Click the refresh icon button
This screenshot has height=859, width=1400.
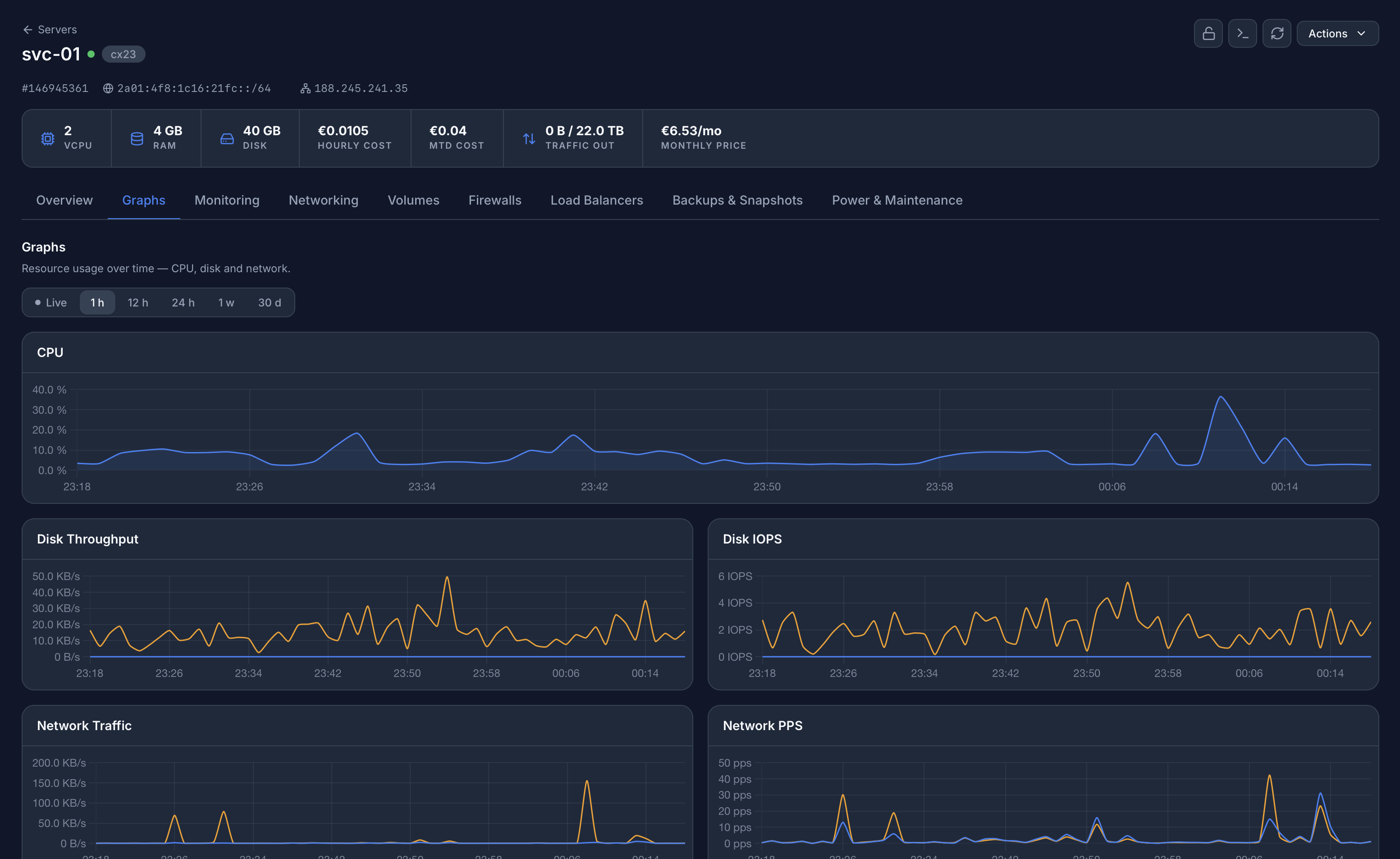click(x=1276, y=33)
